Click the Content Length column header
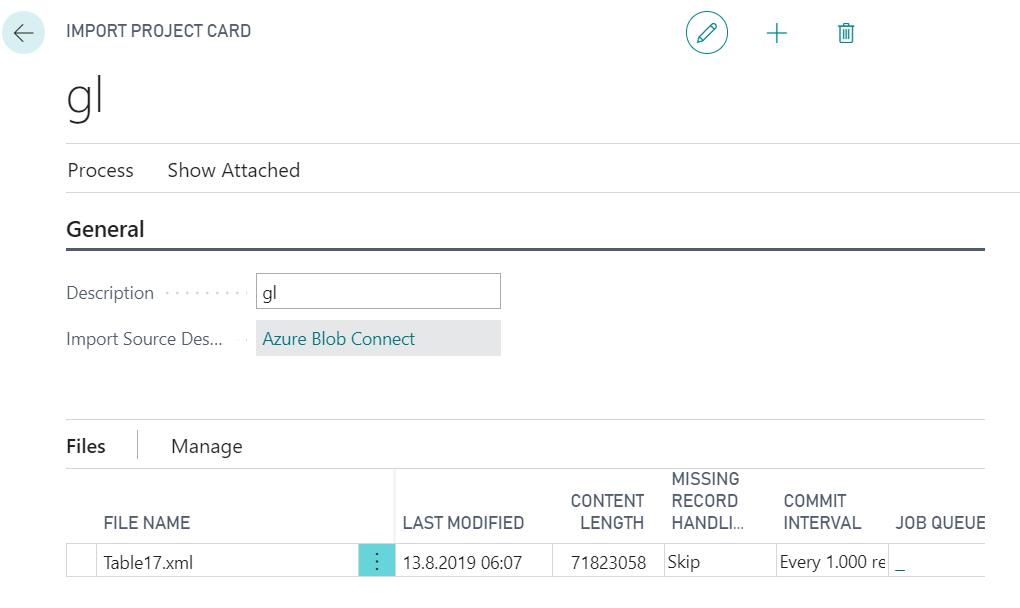Screen dimensions: 1020x608 (607, 511)
